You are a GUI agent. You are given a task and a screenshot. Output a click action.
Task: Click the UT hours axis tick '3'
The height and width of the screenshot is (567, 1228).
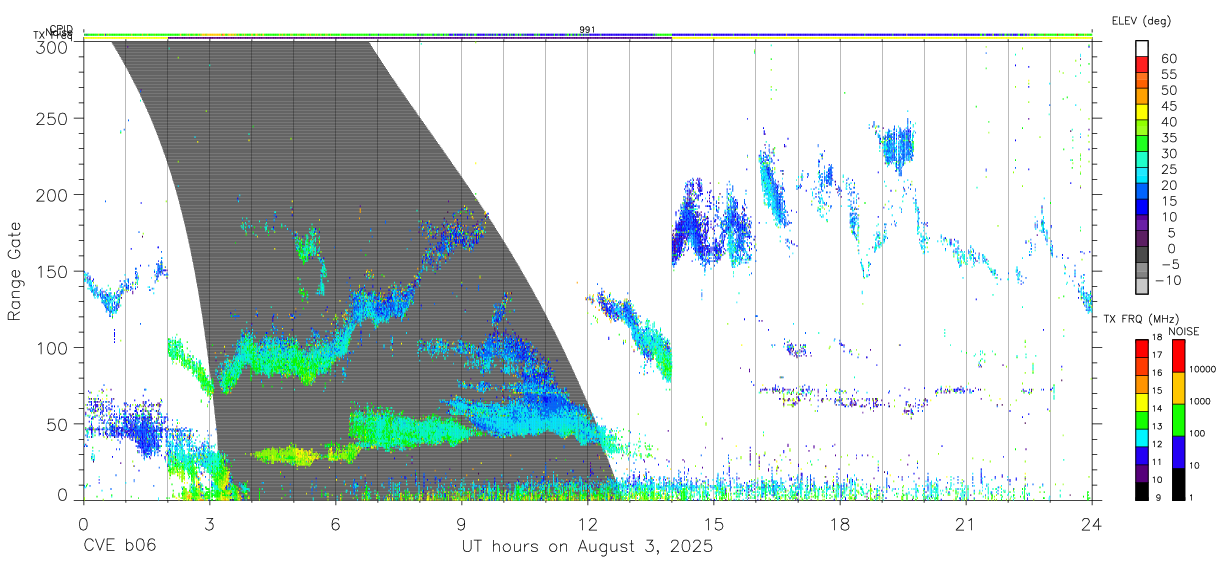click(x=209, y=524)
